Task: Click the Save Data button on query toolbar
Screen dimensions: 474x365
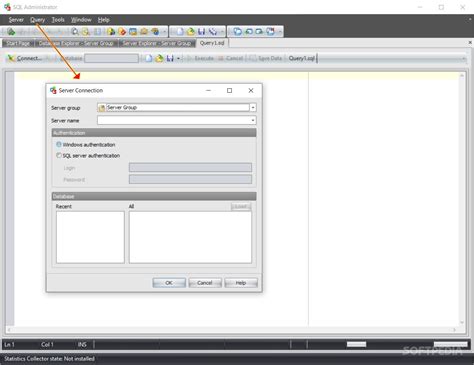Action: click(x=266, y=58)
